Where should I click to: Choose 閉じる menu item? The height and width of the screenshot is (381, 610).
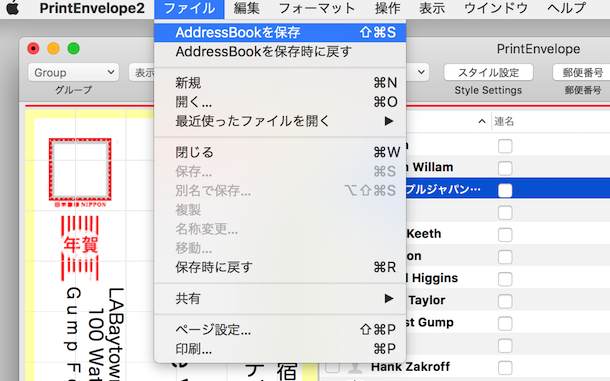[280, 152]
